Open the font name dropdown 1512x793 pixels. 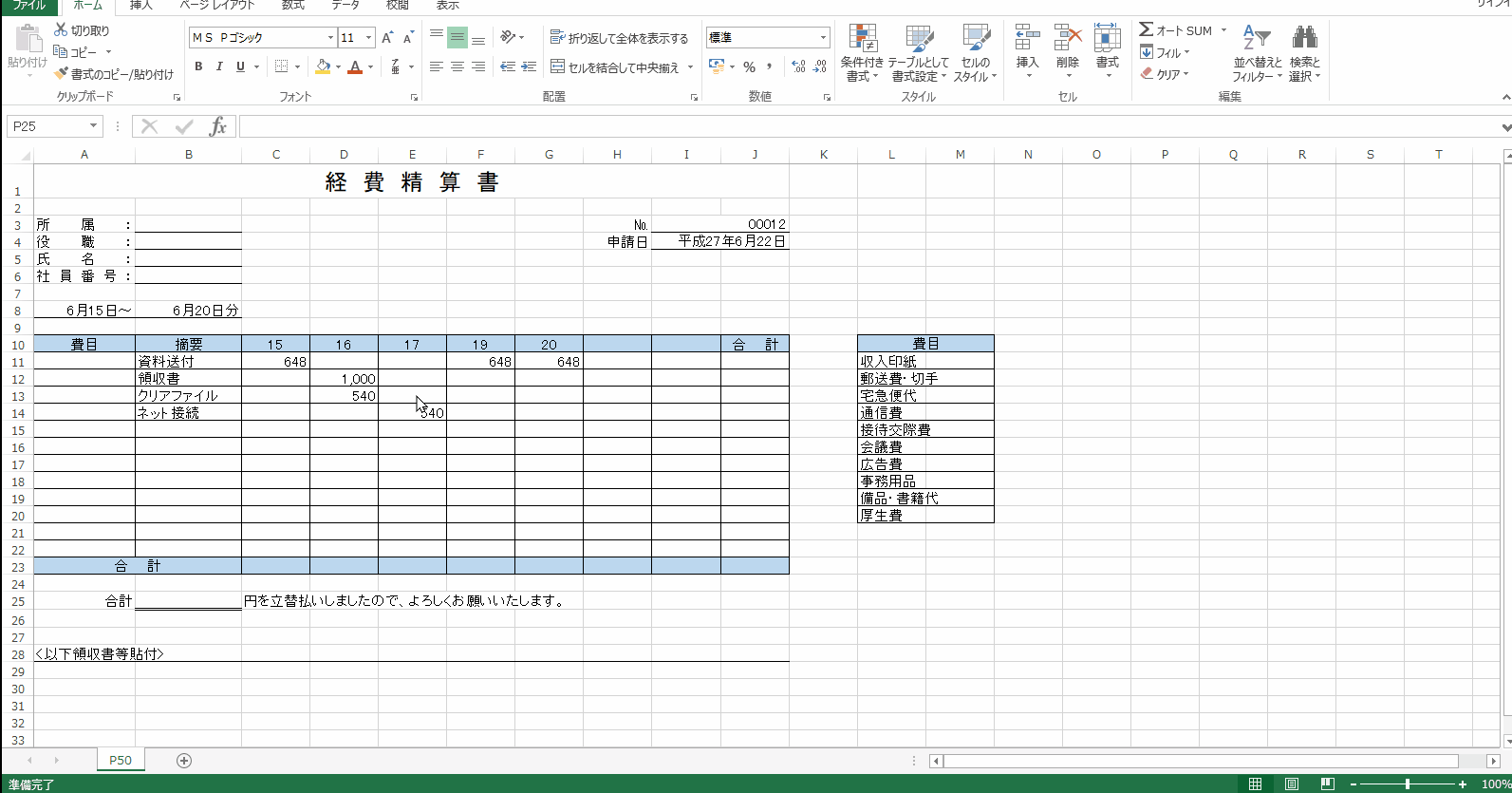(330, 38)
